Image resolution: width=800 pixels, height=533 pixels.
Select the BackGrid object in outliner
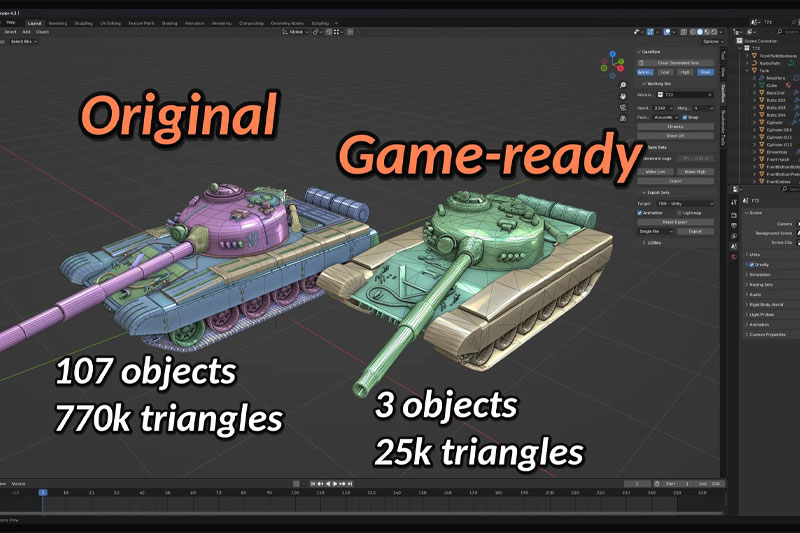[776, 93]
